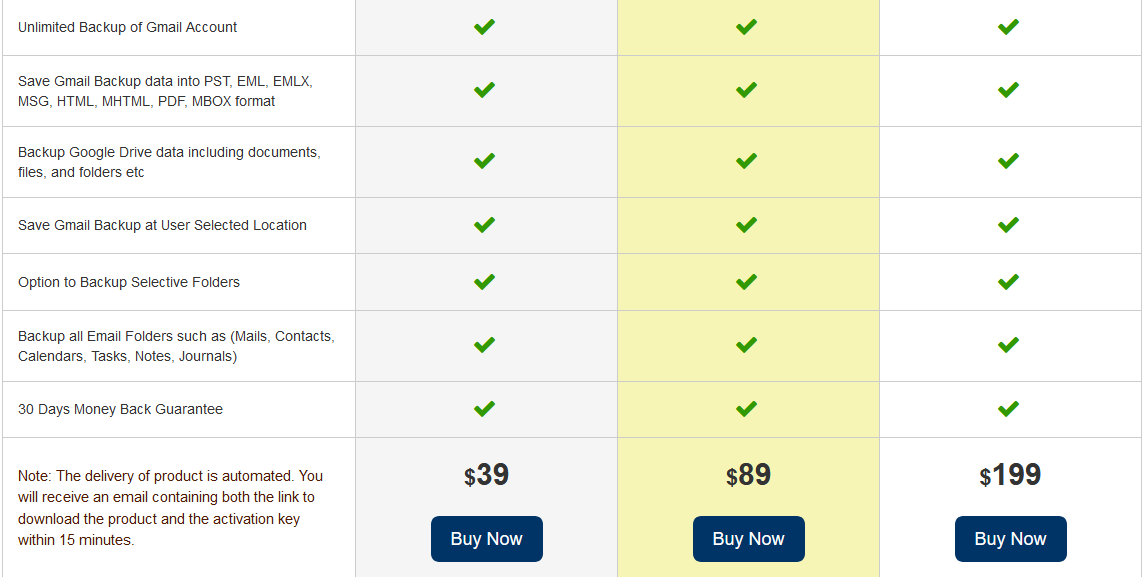Click the $89 plan Buy Now button
This screenshot has height=577, width=1144.
point(749,539)
